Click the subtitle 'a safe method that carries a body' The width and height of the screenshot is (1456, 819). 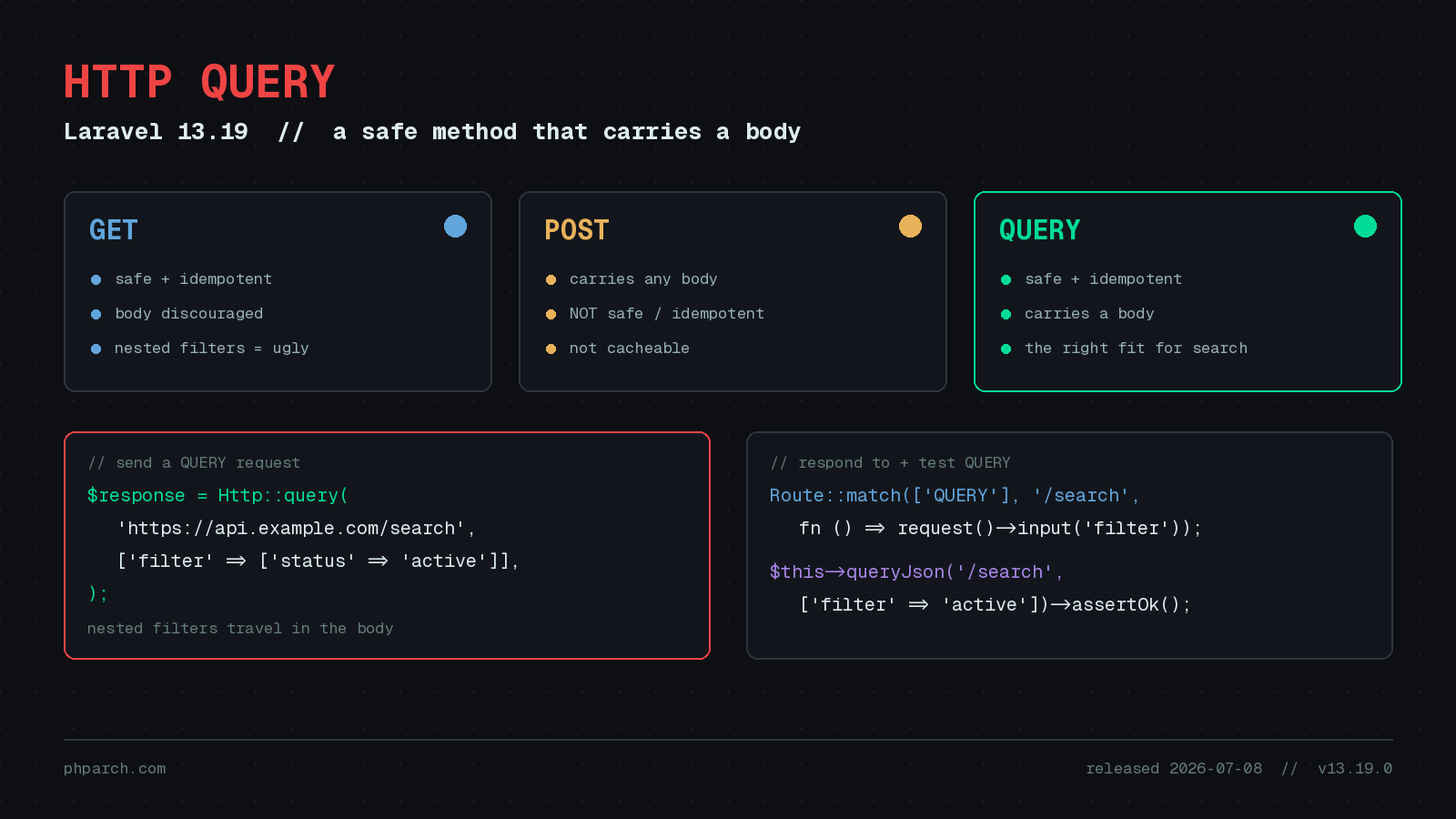click(567, 132)
